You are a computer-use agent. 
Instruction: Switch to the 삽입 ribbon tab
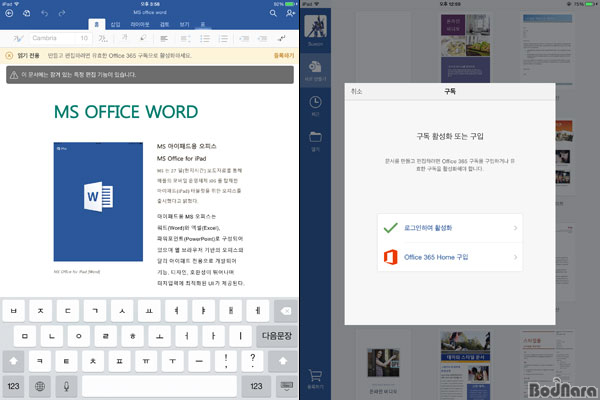[x=115, y=24]
